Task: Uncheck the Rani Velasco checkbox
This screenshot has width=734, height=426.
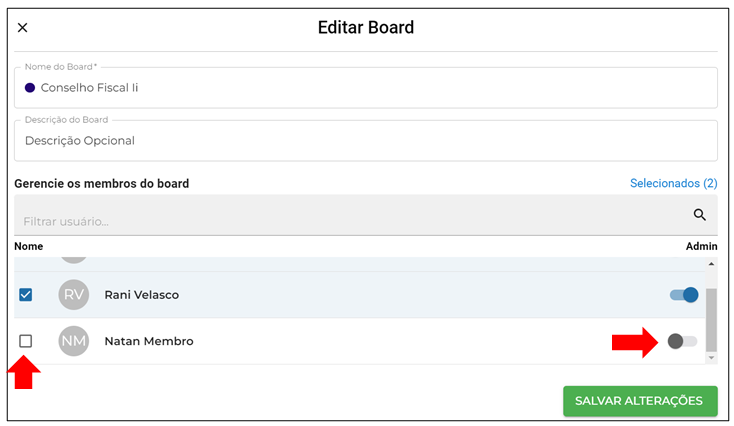Action: 26,294
